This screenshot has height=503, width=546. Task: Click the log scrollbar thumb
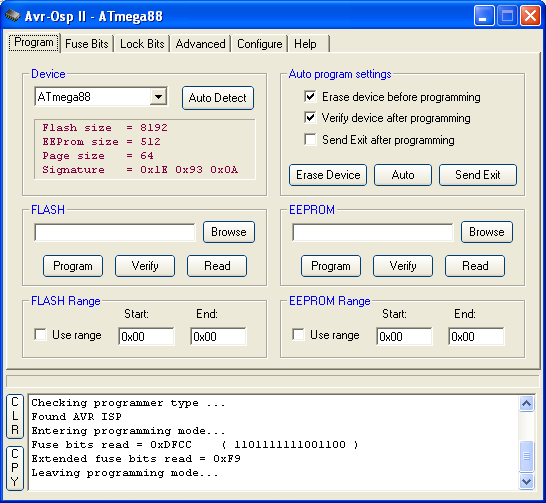coord(526,456)
